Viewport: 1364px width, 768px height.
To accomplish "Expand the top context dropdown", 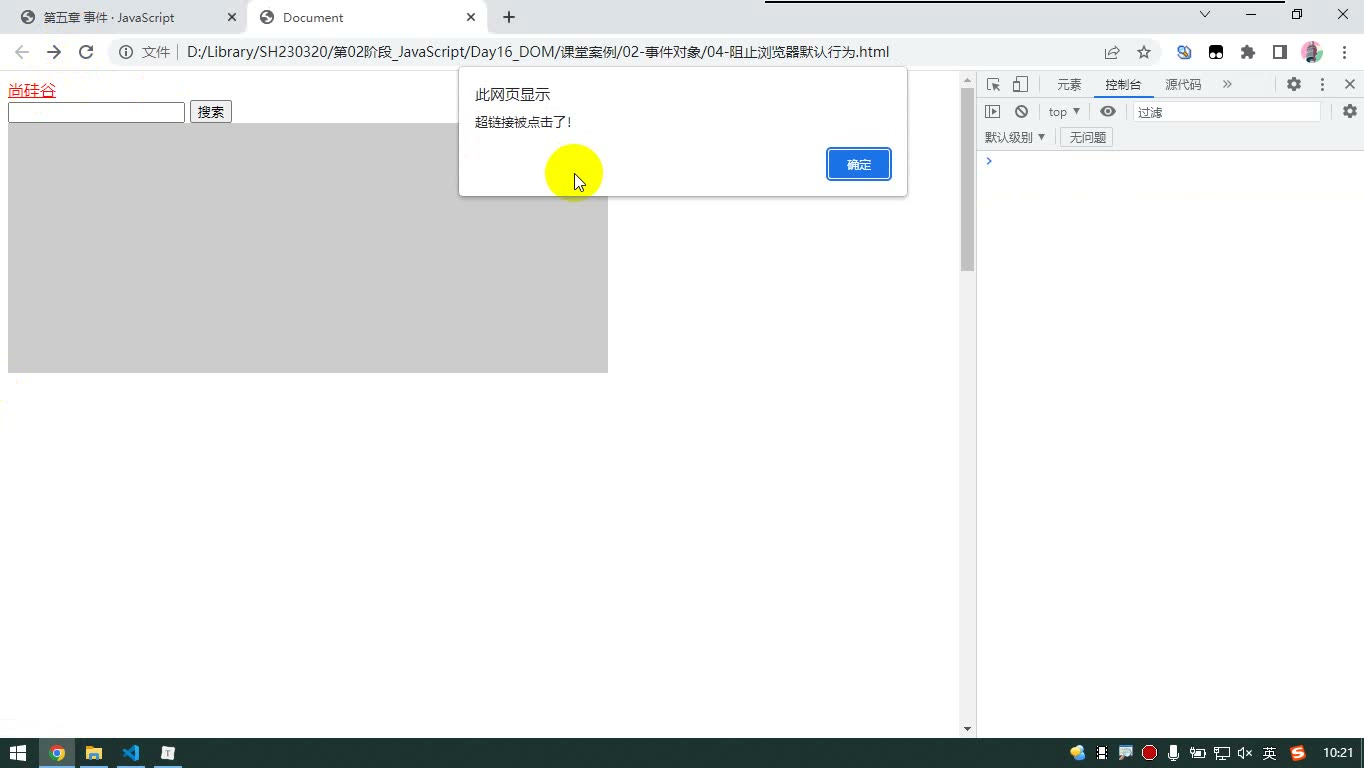I will point(1064,112).
